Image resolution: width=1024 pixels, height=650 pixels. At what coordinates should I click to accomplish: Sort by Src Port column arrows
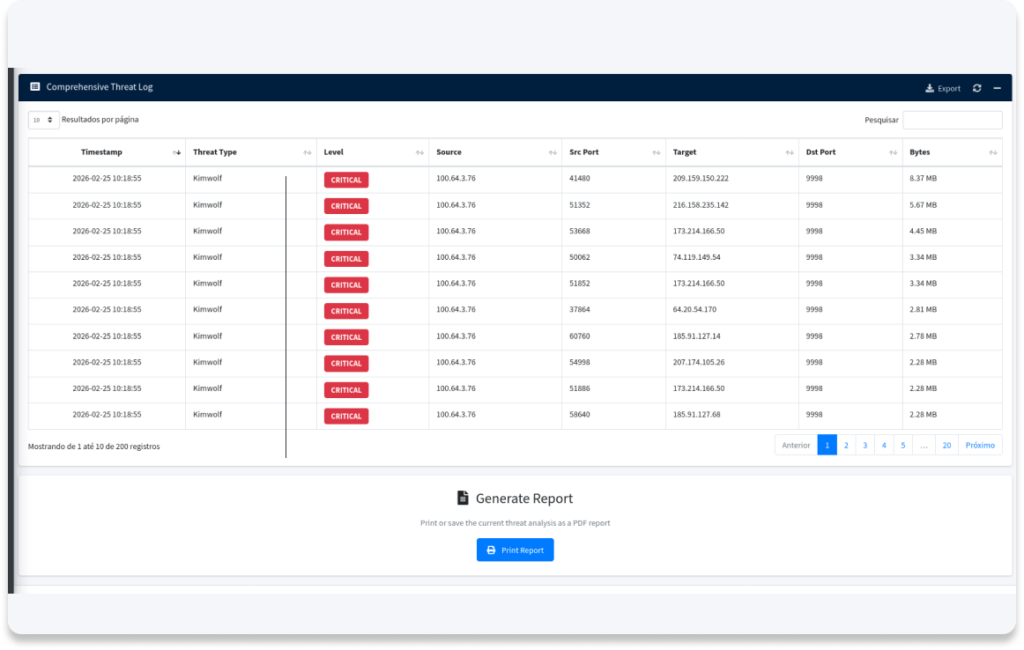(x=657, y=153)
